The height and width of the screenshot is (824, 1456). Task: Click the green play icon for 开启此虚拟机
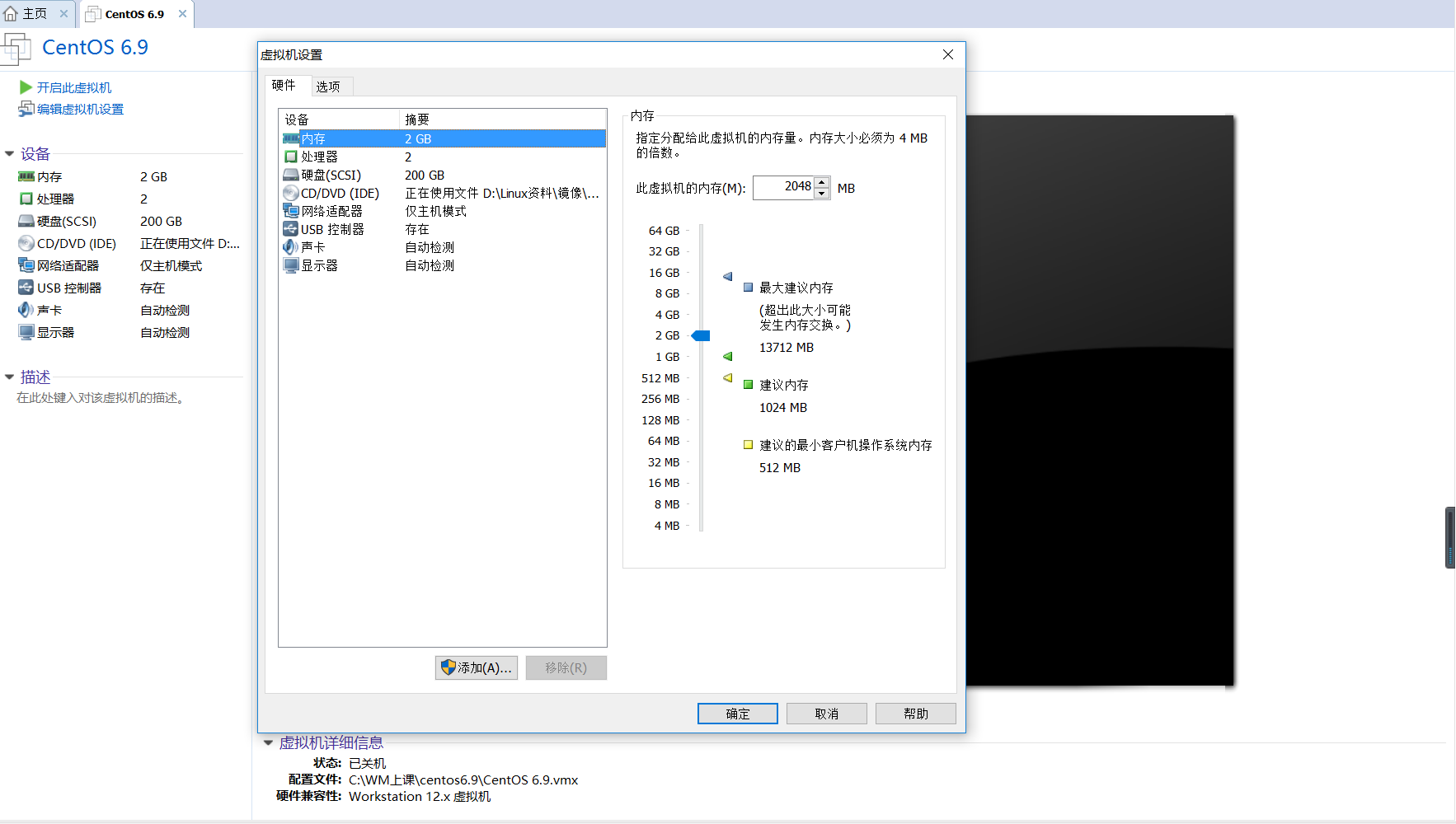pos(26,87)
